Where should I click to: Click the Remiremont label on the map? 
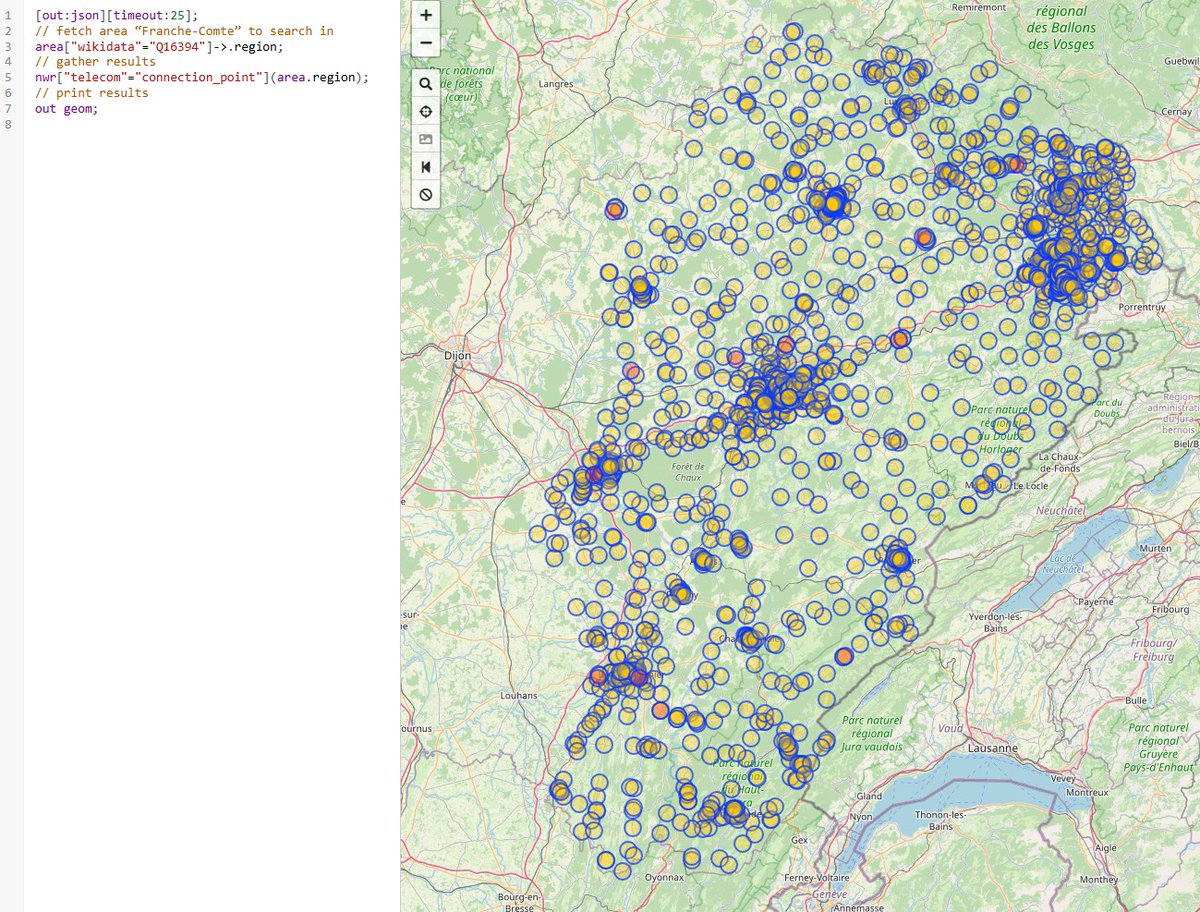pos(978,7)
